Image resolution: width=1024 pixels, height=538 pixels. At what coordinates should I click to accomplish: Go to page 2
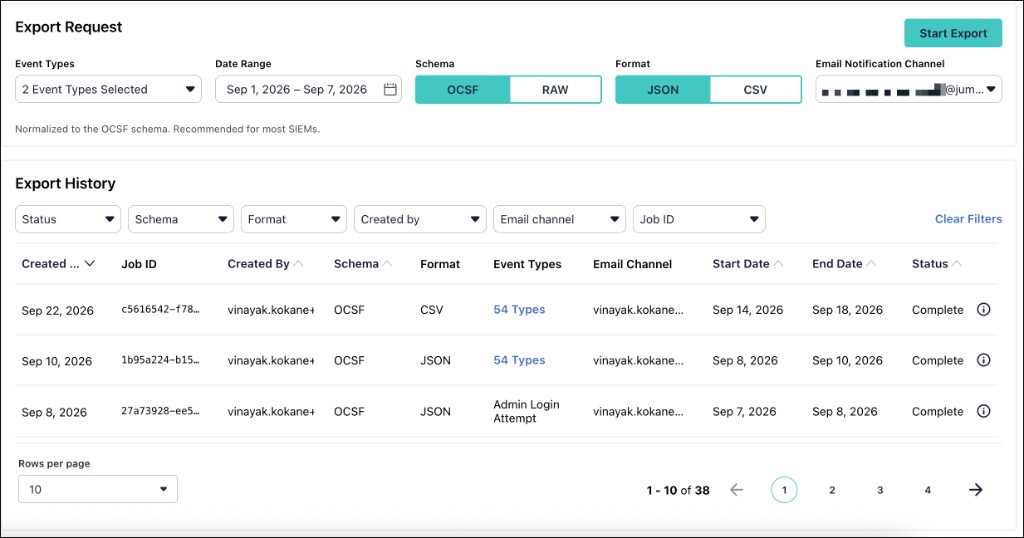tap(832, 490)
